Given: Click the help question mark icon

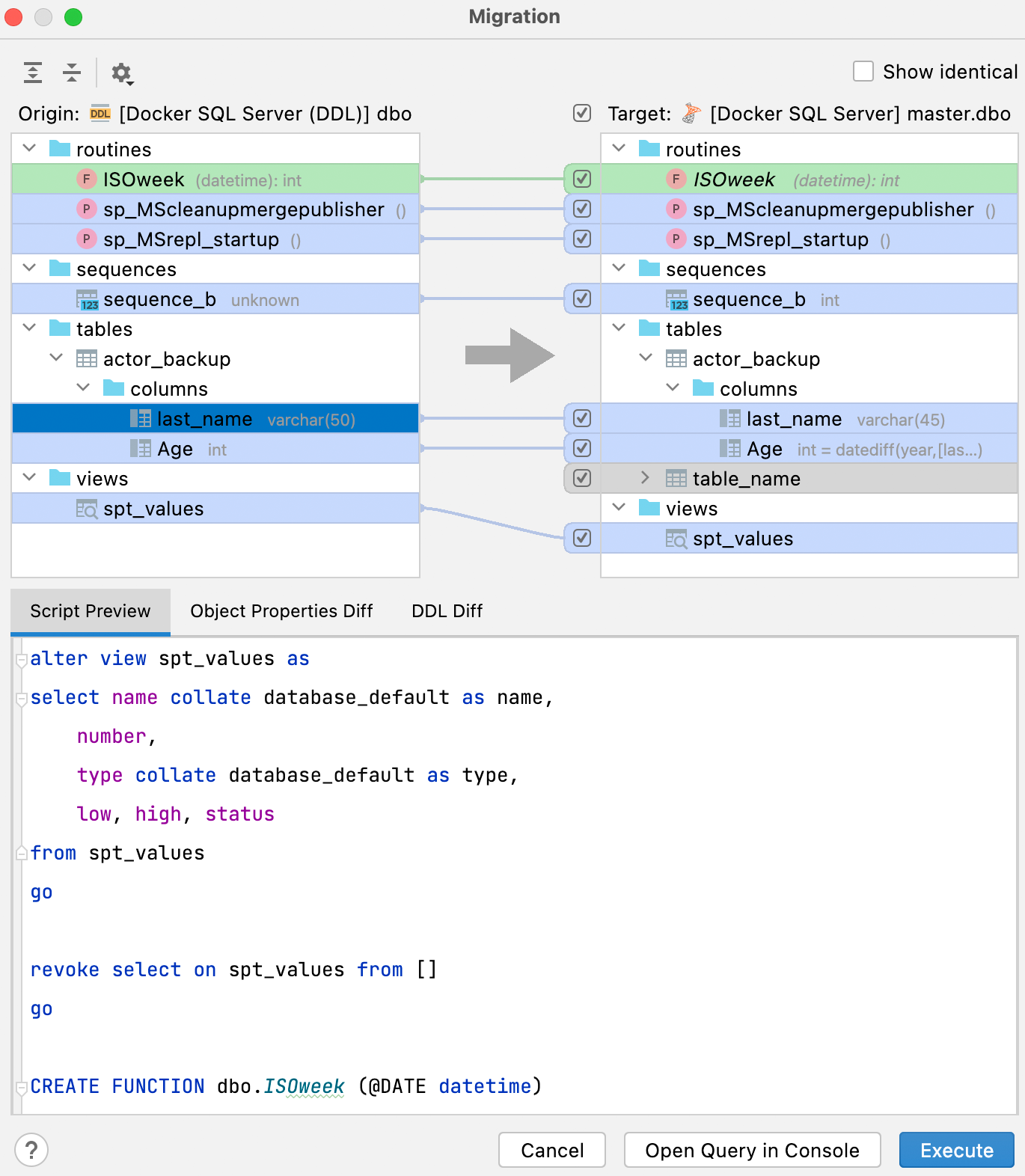Looking at the screenshot, I should tap(31, 1150).
